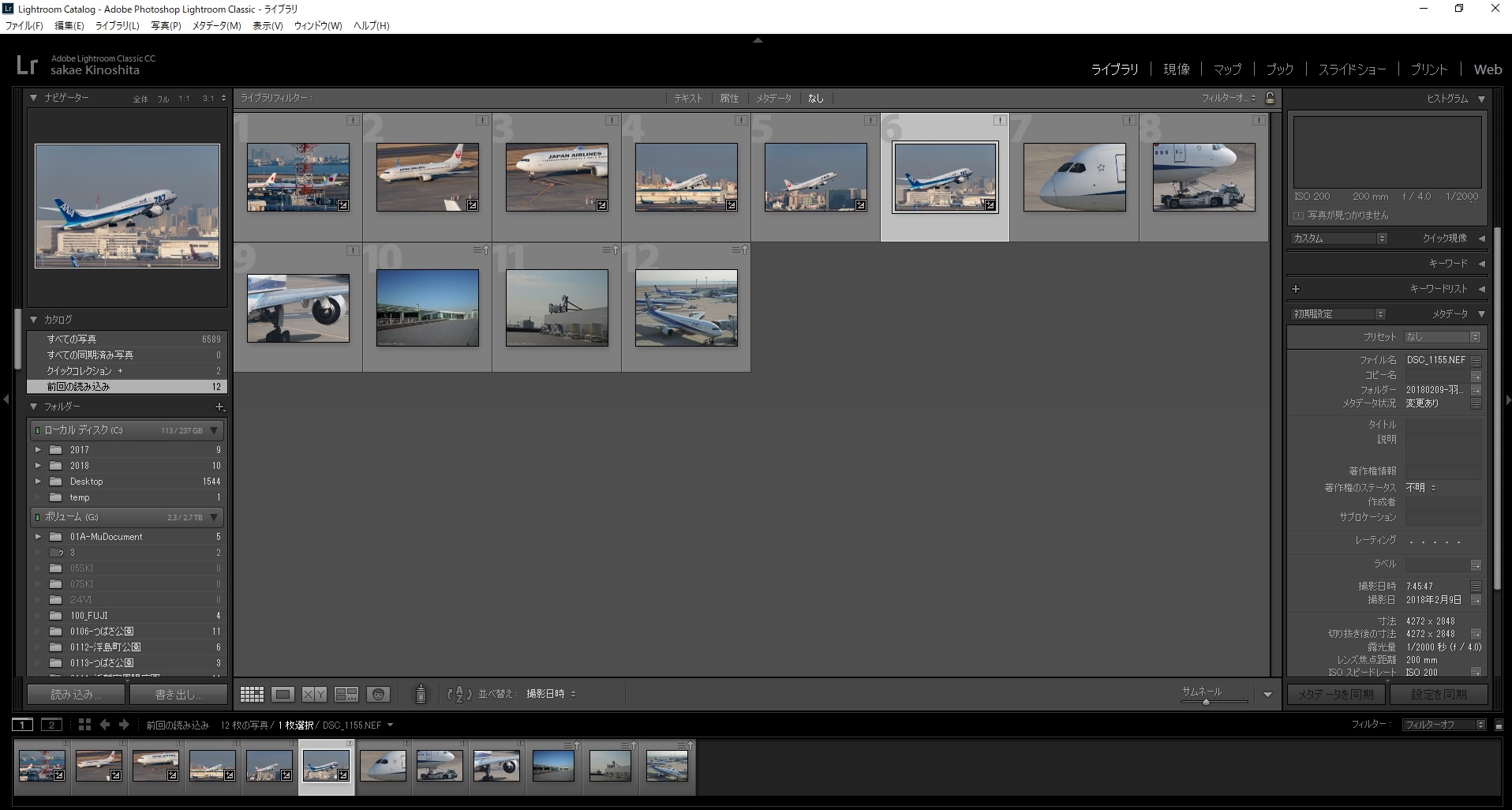Toggle the filter switch in the filmstrip
Viewport: 1512px width, 810px height.
point(1499,725)
